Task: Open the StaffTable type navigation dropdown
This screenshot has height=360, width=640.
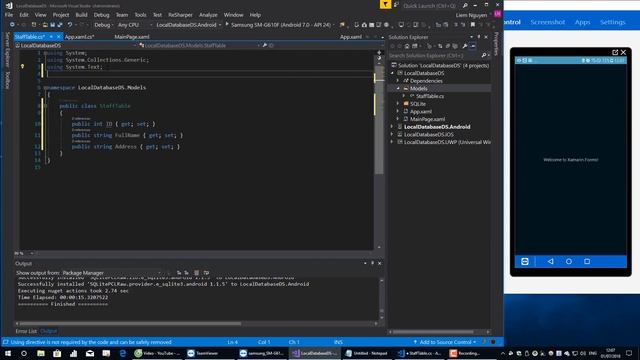Action: 199,46
